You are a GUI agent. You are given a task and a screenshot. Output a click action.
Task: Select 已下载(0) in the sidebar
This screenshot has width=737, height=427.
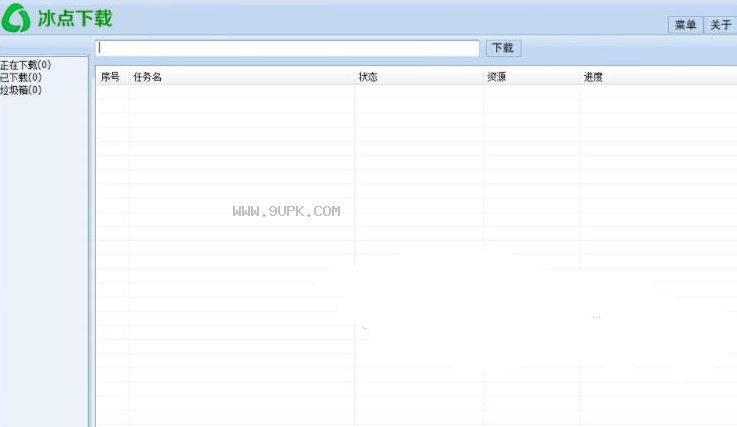(x=21, y=77)
